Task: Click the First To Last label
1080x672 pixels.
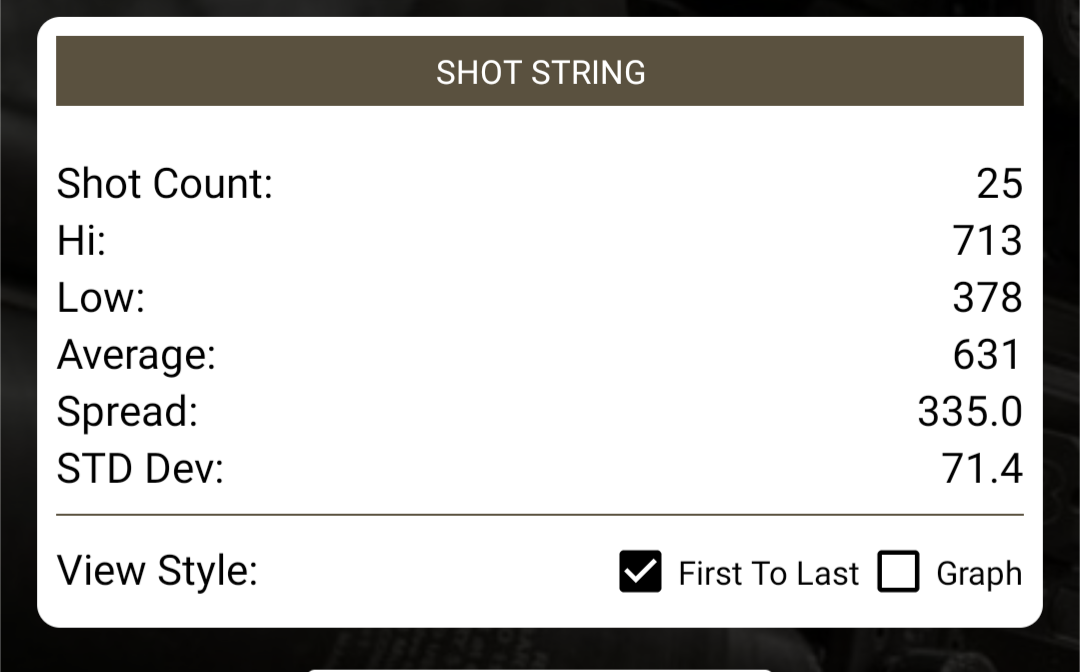Action: click(769, 574)
